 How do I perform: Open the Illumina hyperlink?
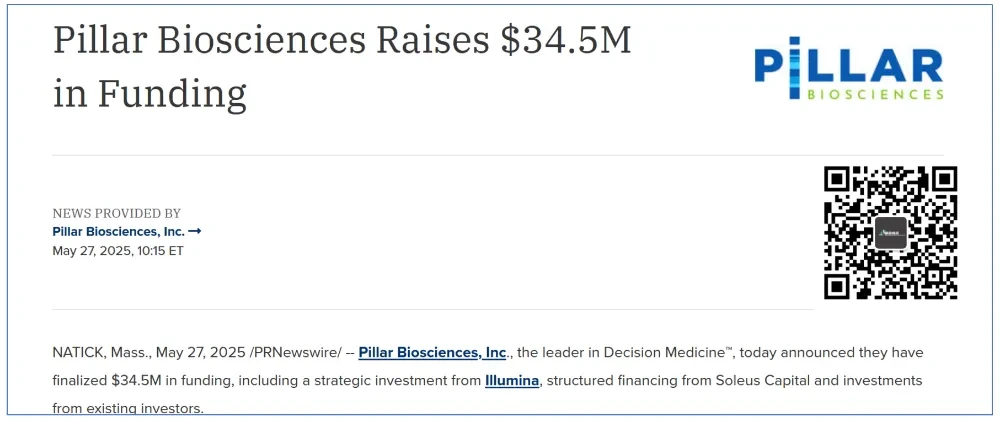click(x=511, y=381)
